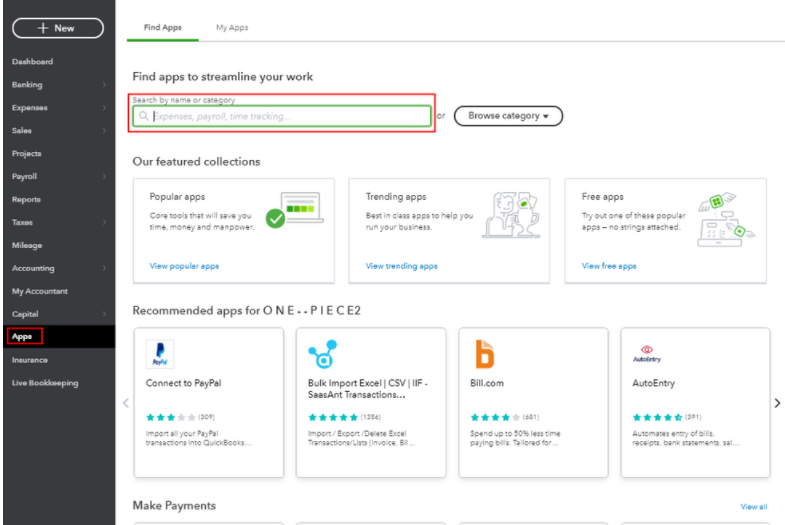Open the SaasAnt Bulk Import logo
Image resolution: width=785 pixels, height=525 pixels.
(x=323, y=354)
